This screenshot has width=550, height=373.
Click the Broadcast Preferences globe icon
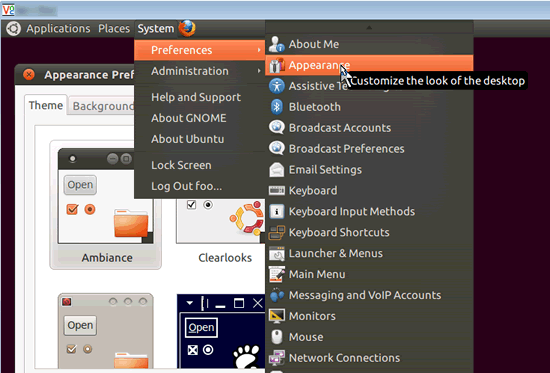pyautogui.click(x=276, y=149)
